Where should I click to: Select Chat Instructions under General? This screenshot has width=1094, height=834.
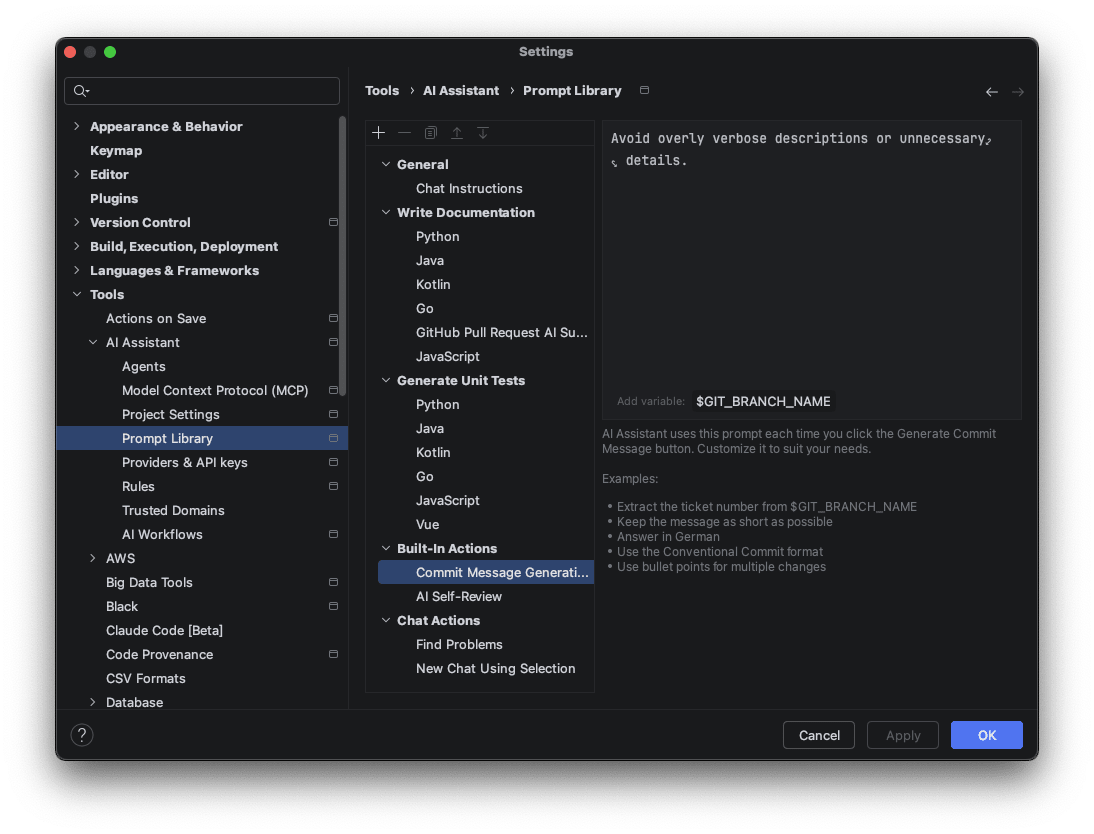[468, 188]
